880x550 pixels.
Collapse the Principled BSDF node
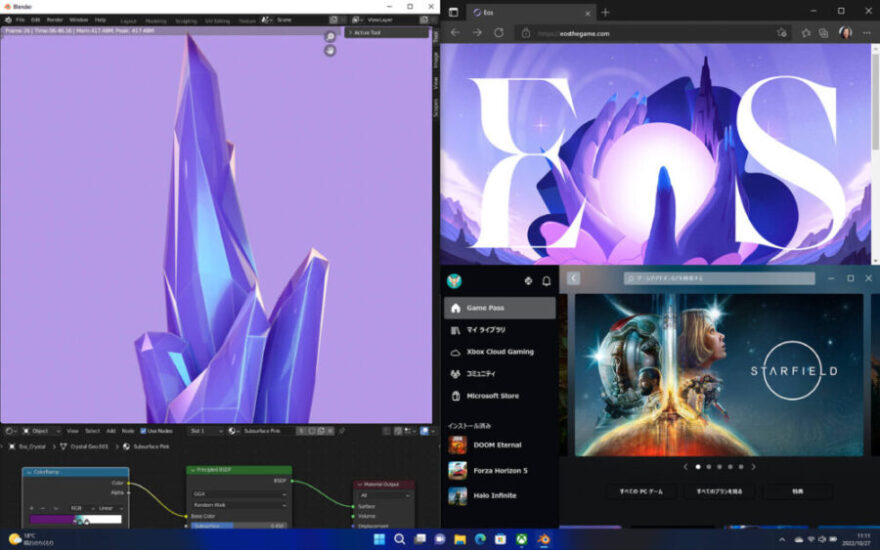pos(192,470)
